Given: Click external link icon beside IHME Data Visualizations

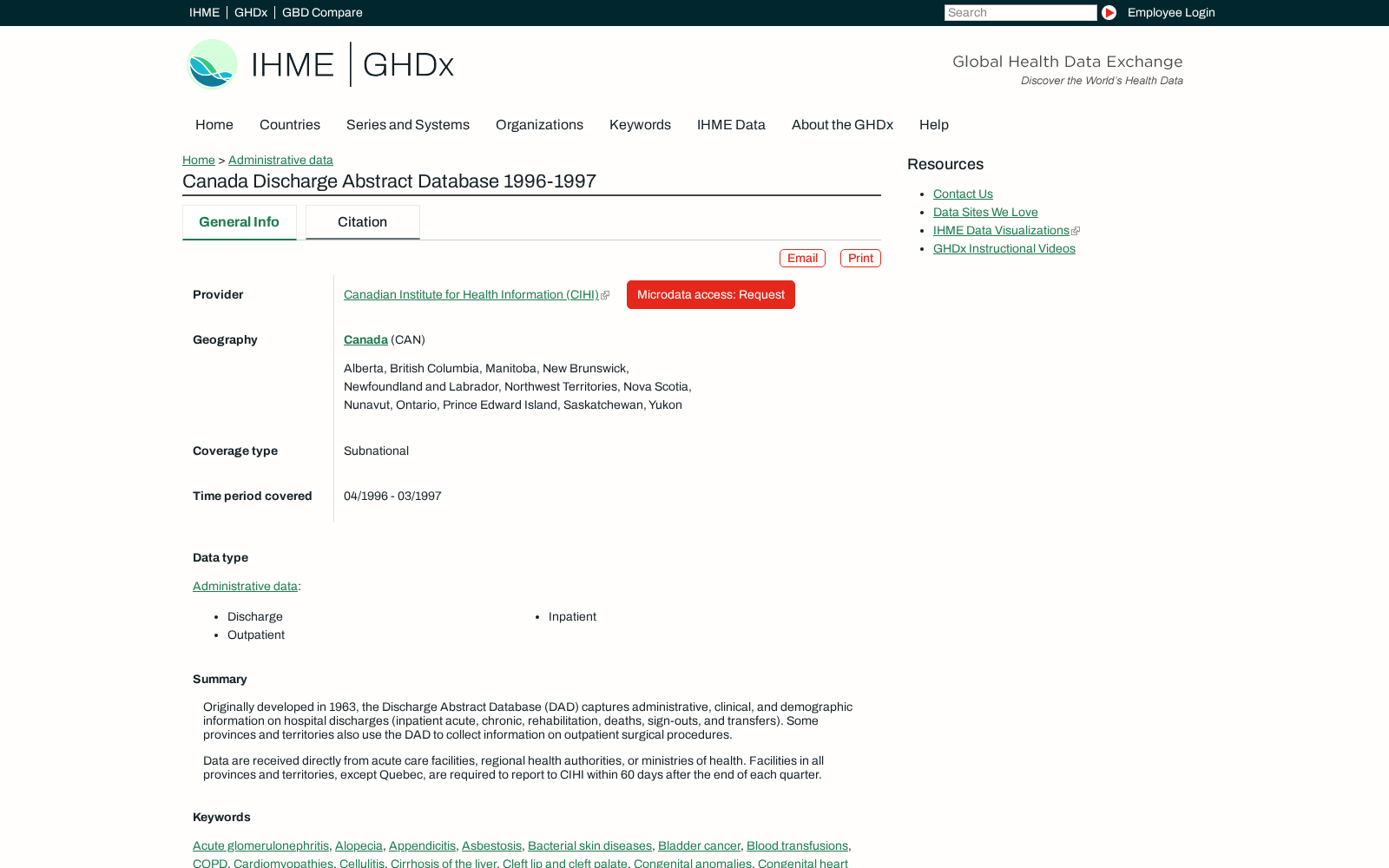Looking at the screenshot, I should pos(1076,231).
